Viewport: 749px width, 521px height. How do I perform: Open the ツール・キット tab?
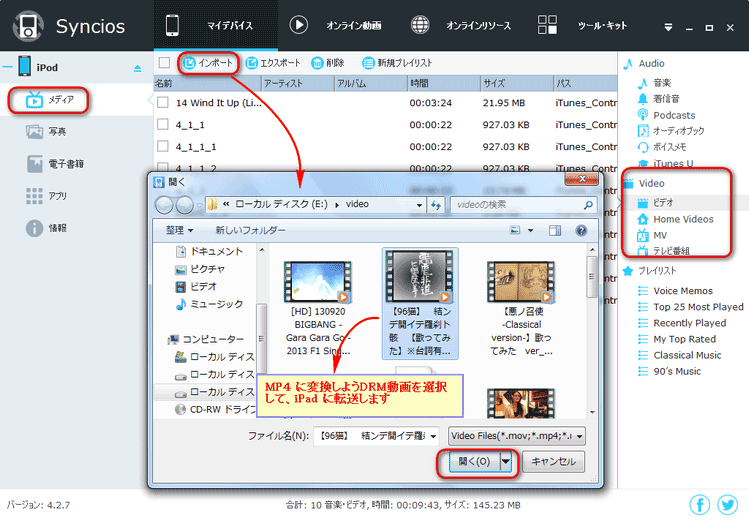(582, 25)
